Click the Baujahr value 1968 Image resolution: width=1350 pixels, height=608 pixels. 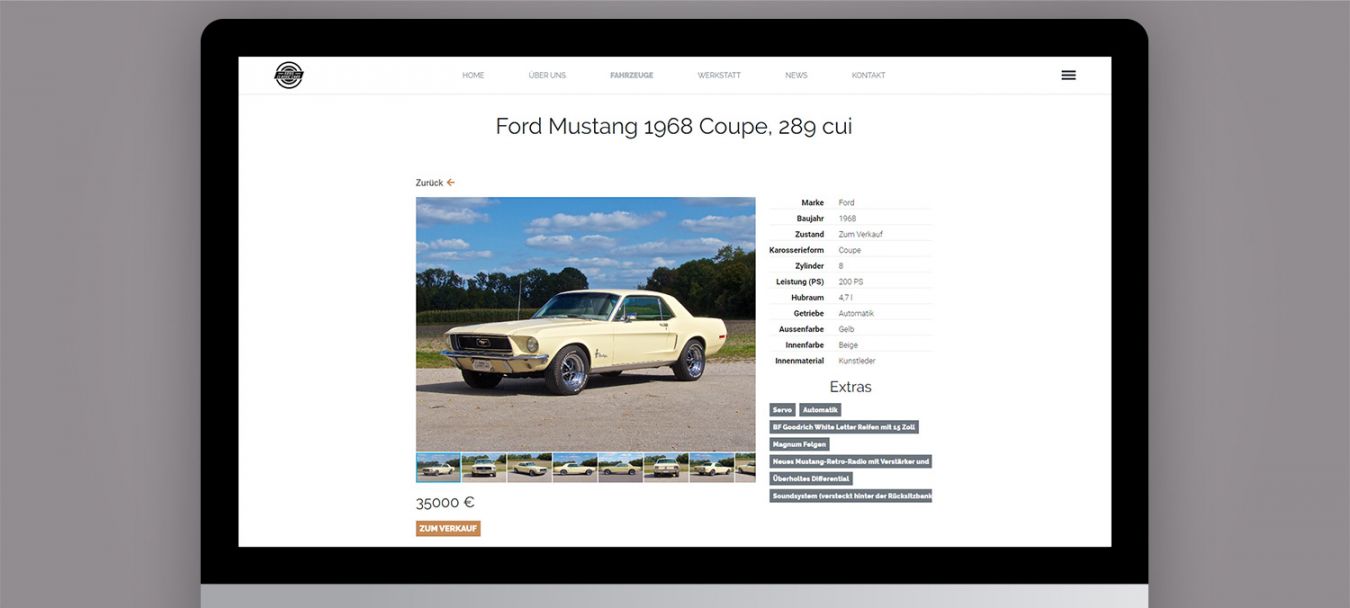click(x=847, y=219)
